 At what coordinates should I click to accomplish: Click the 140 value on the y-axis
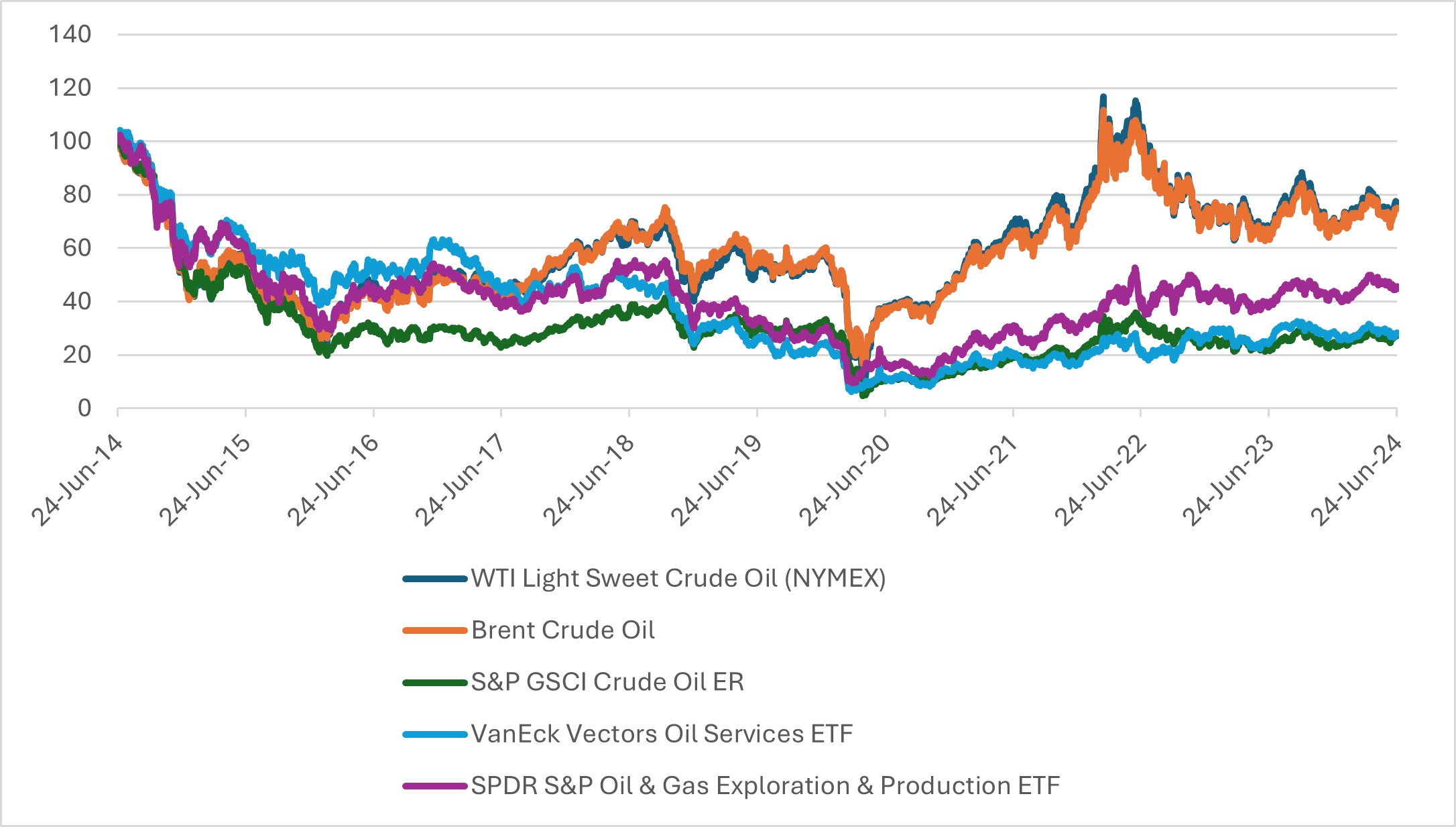point(70,34)
